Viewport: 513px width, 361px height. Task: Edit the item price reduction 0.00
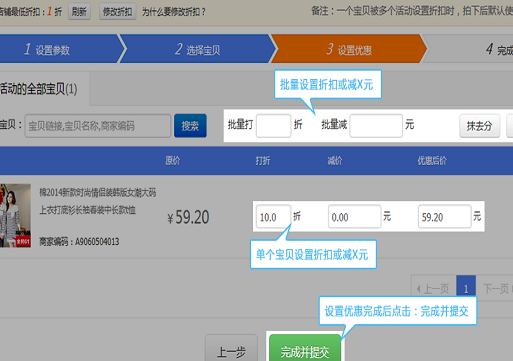(x=354, y=217)
